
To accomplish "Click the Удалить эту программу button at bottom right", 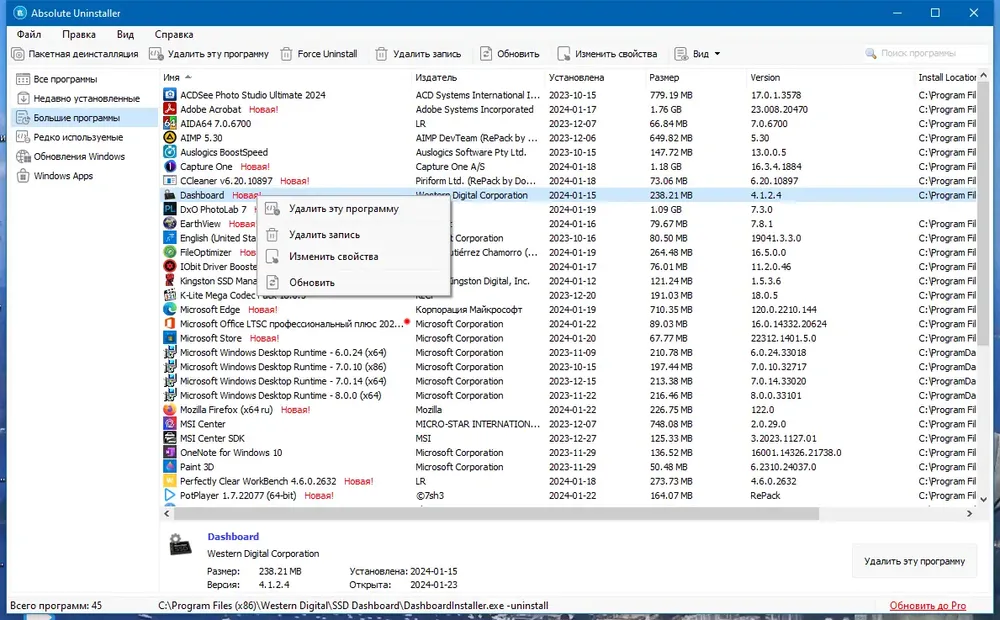I will pos(914,561).
